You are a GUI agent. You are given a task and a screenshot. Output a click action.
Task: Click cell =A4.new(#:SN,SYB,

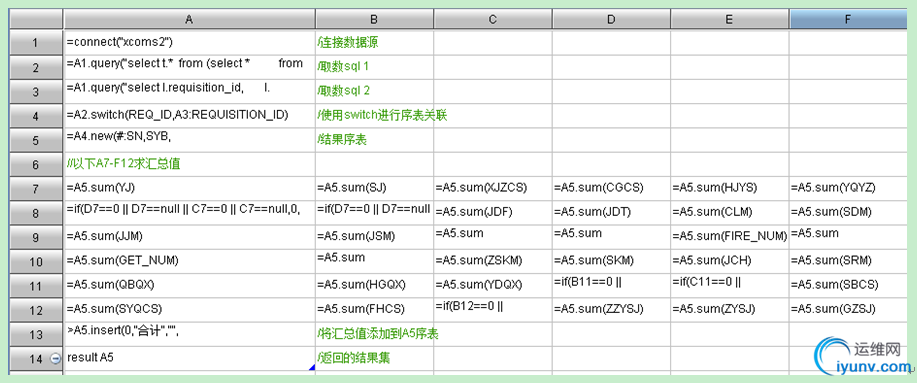(189, 140)
